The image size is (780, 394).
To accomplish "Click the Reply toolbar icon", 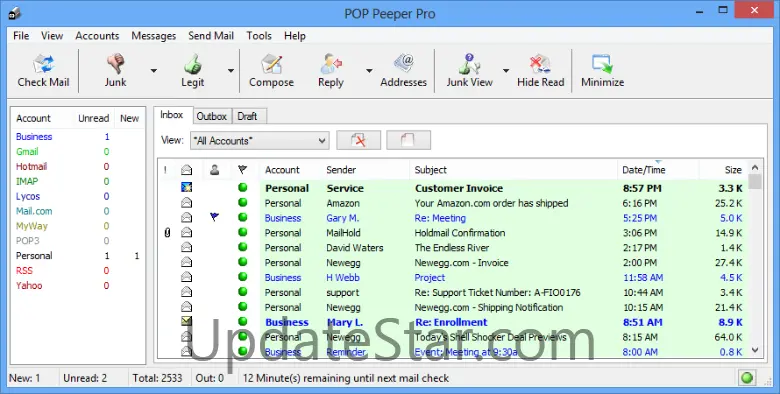I will coord(331,70).
